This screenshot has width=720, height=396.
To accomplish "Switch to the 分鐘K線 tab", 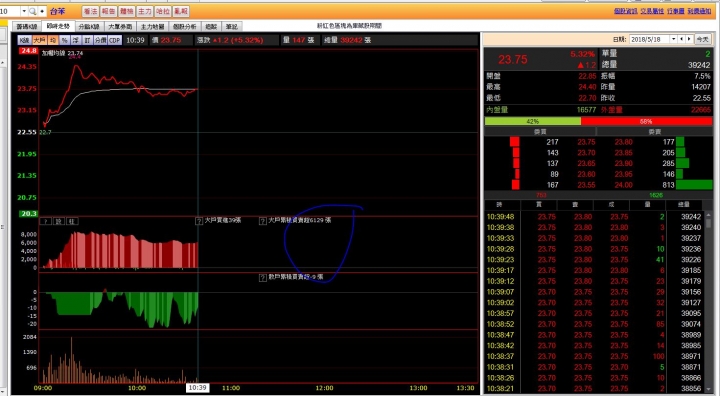I will tap(89, 27).
